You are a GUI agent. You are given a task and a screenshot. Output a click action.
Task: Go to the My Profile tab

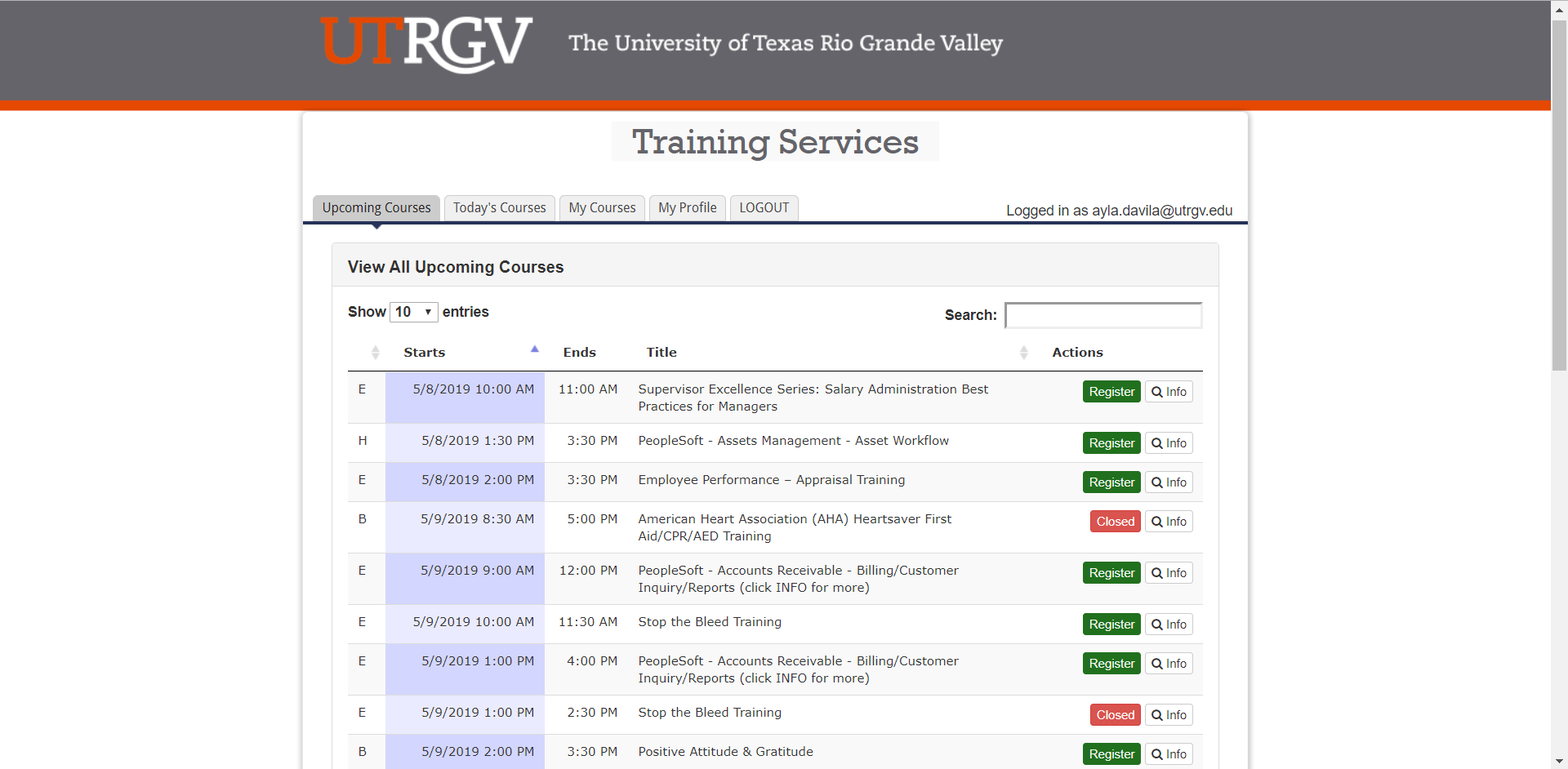coord(687,208)
